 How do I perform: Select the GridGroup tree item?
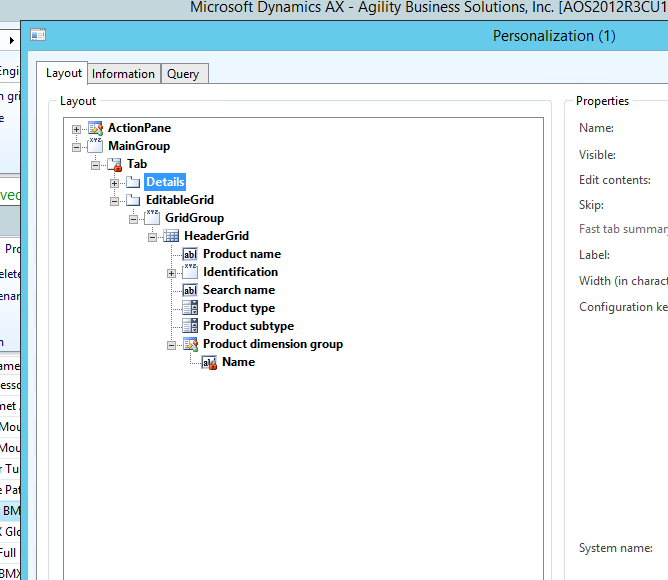(194, 218)
